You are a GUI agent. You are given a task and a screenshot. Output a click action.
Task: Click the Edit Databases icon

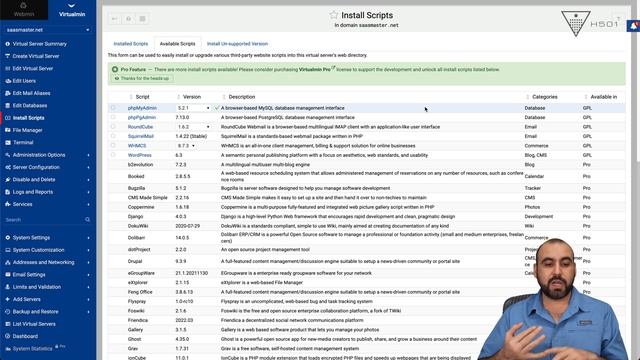point(7,105)
